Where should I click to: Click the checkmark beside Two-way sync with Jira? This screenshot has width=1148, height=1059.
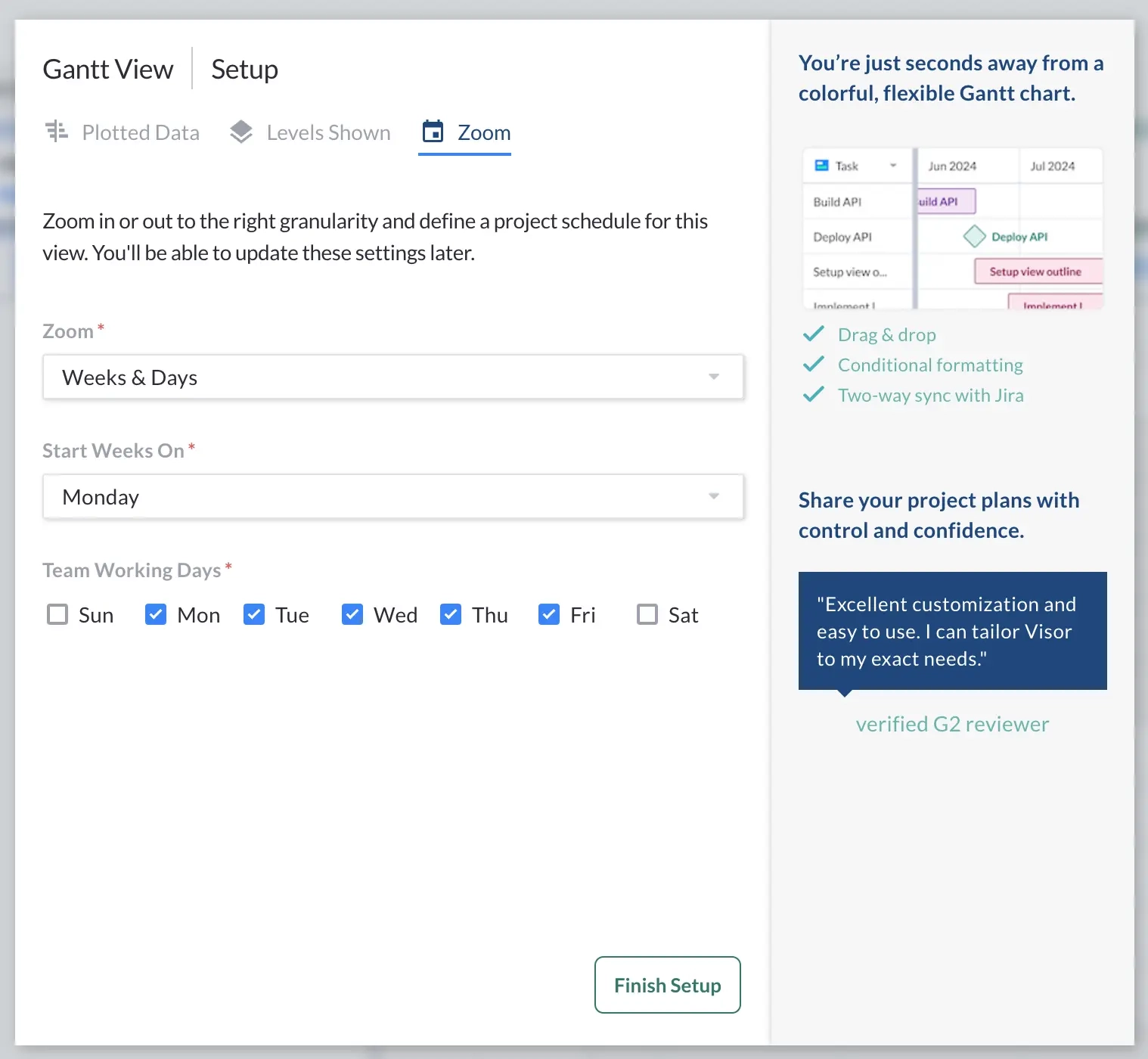point(814,394)
